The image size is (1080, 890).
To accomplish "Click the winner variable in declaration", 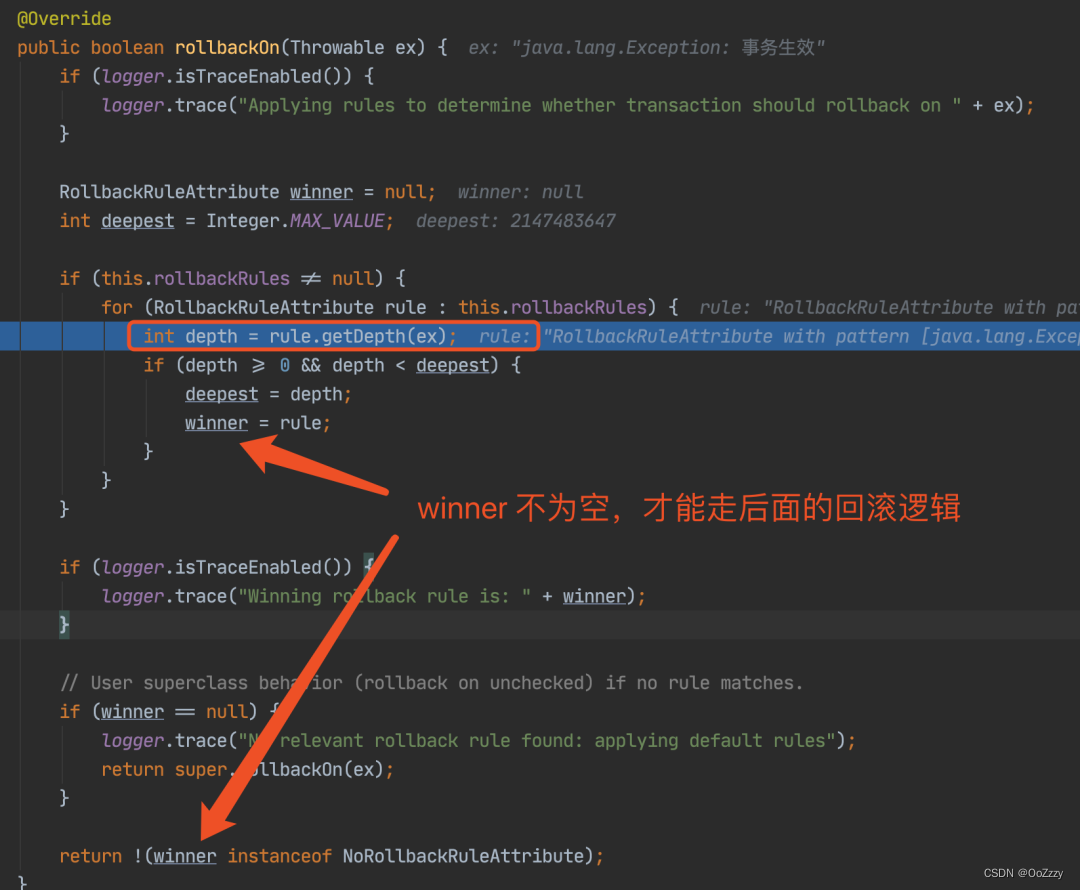I will [321, 192].
